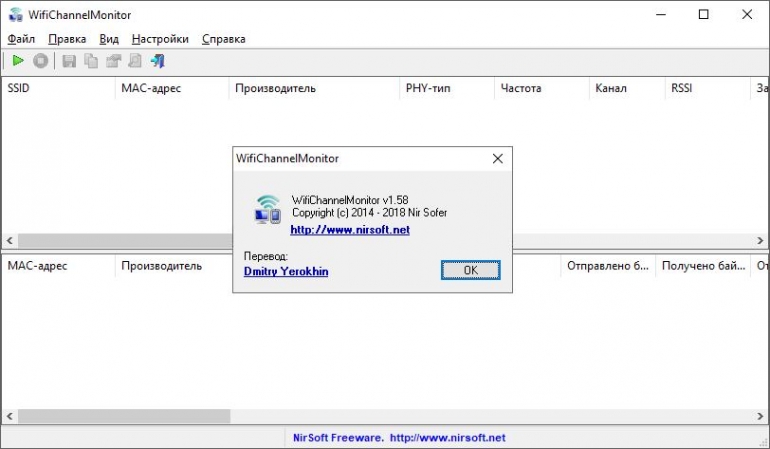Click the upper horizontal scrollbar thumb
Viewport: 770px width, 449px height.
click(125, 241)
